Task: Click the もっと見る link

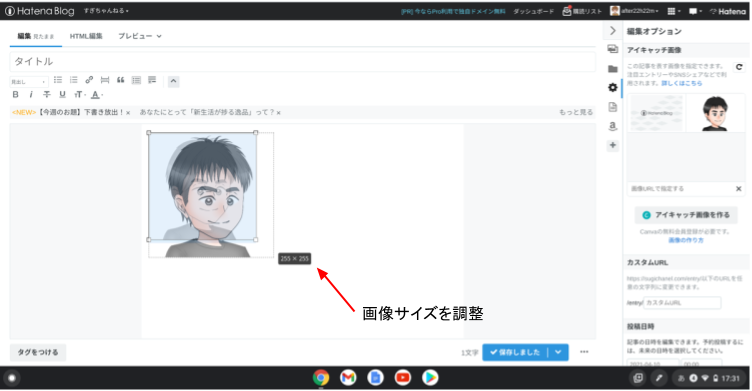Action: [x=576, y=112]
